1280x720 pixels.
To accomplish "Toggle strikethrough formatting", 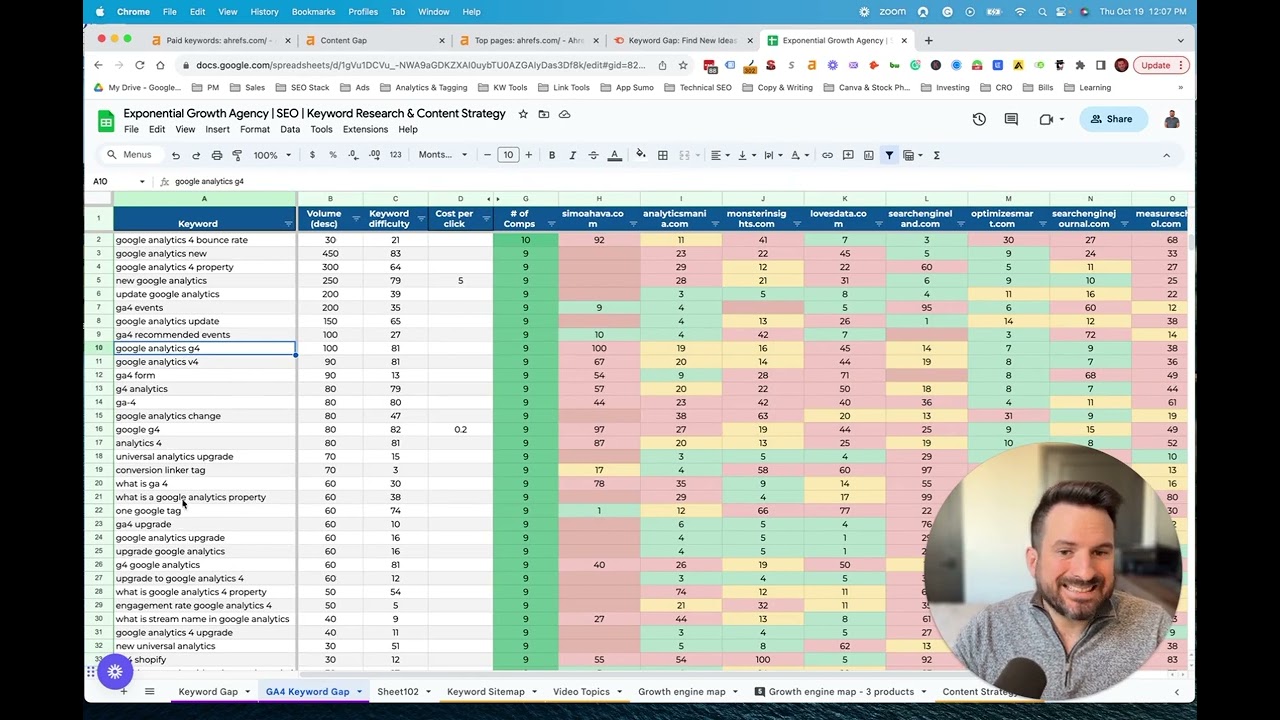I will point(593,155).
